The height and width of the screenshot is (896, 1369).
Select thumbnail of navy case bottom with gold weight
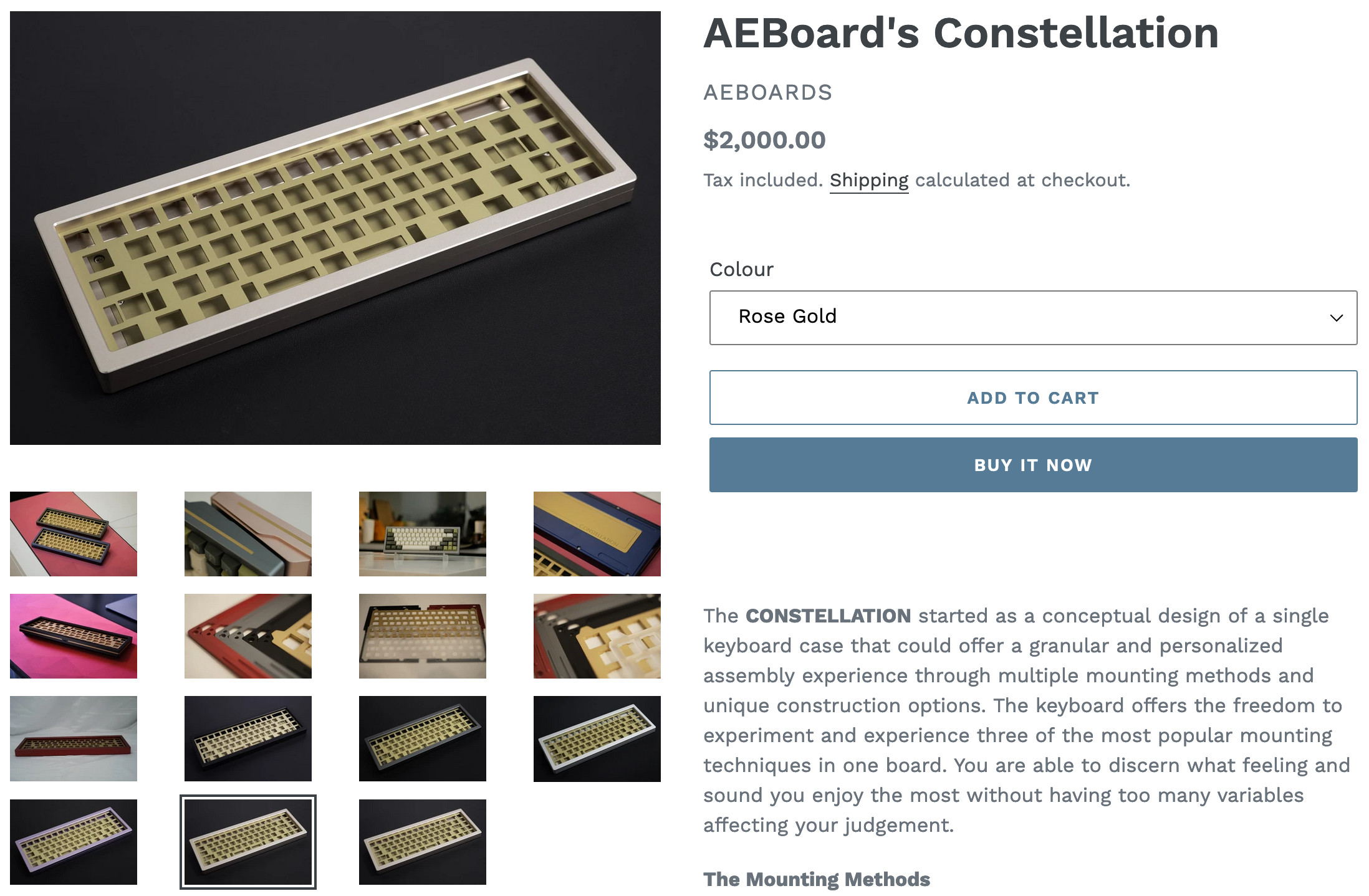pos(597,534)
